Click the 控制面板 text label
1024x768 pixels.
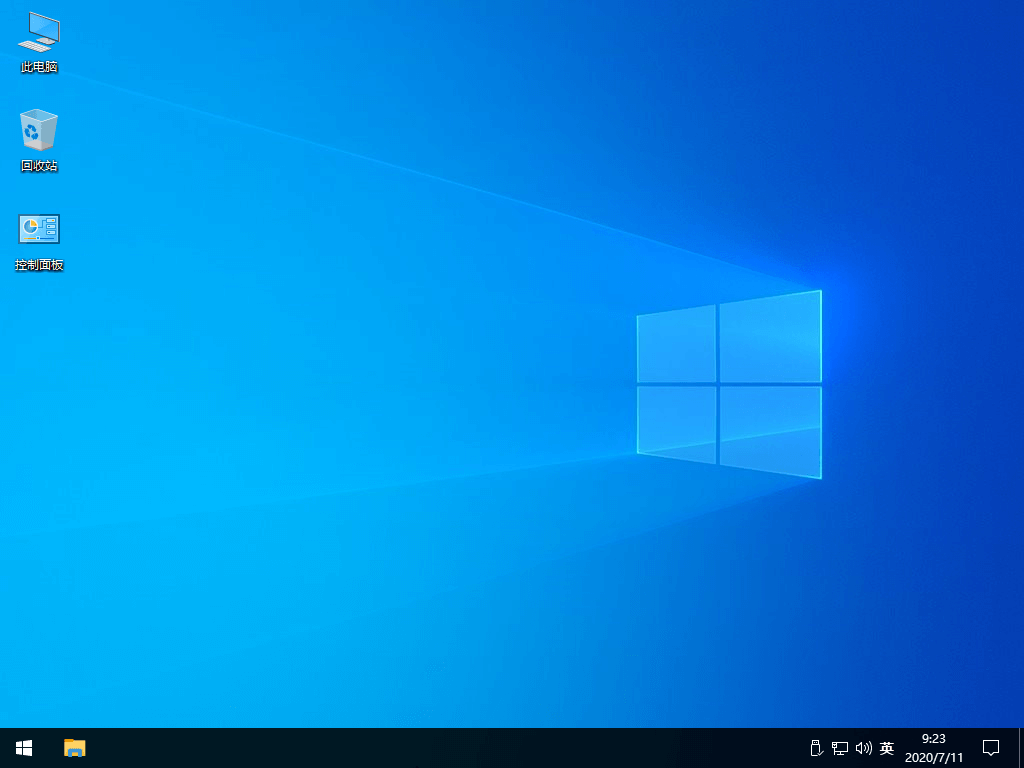[39, 265]
